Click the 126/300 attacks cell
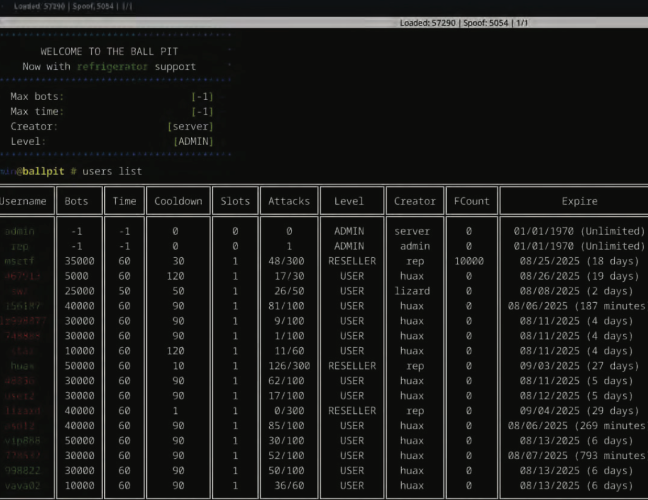Screen dimensions: 648x500 point(289,366)
